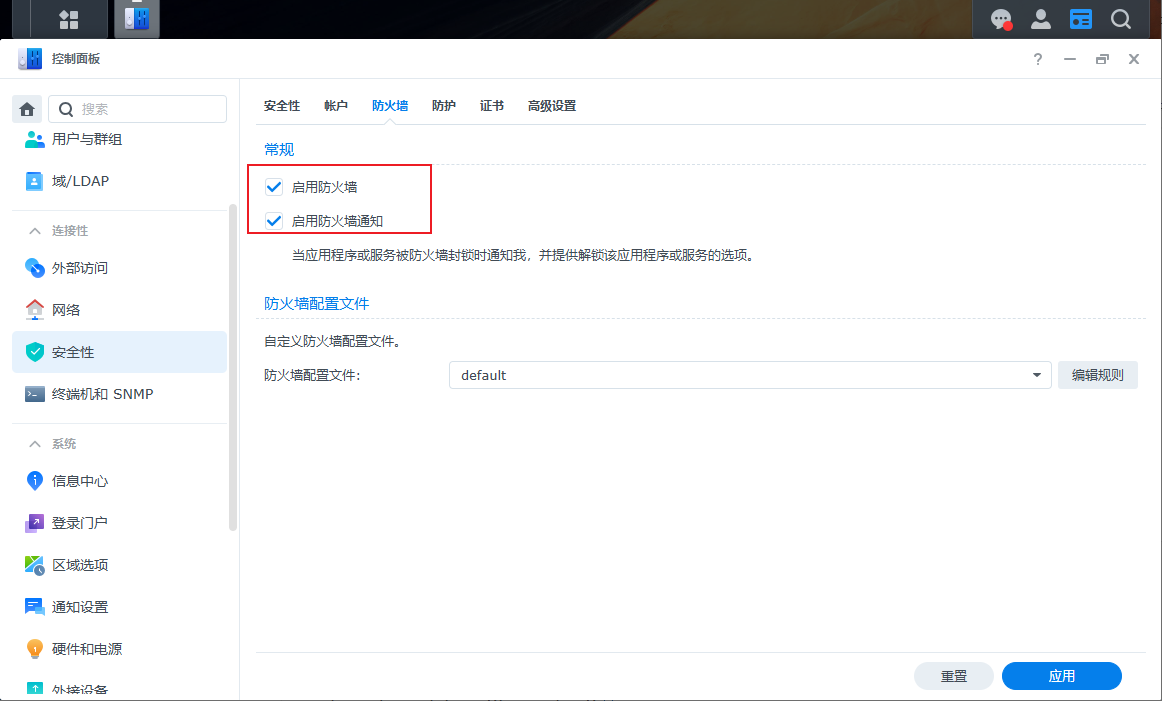Viewport: 1162px width, 701px height.
Task: Open Info Center in sidebar
Action: 80,481
